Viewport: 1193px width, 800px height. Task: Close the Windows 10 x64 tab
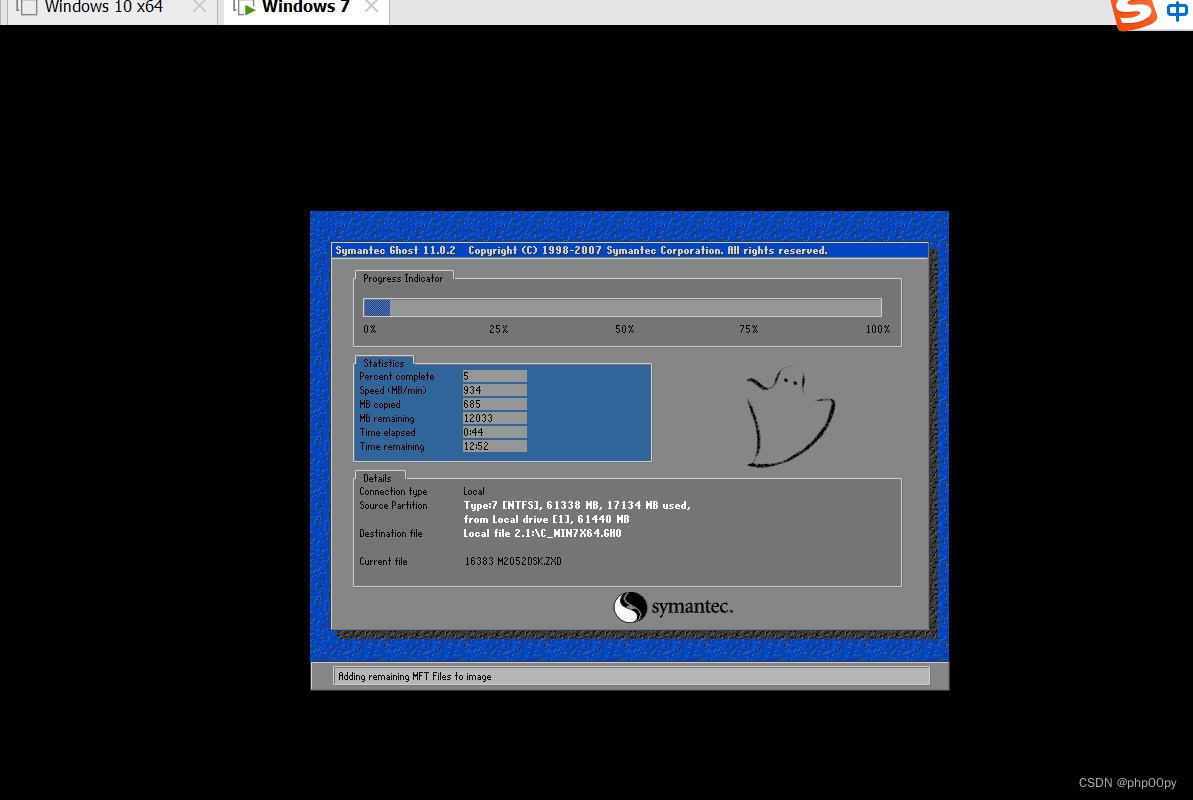click(199, 7)
